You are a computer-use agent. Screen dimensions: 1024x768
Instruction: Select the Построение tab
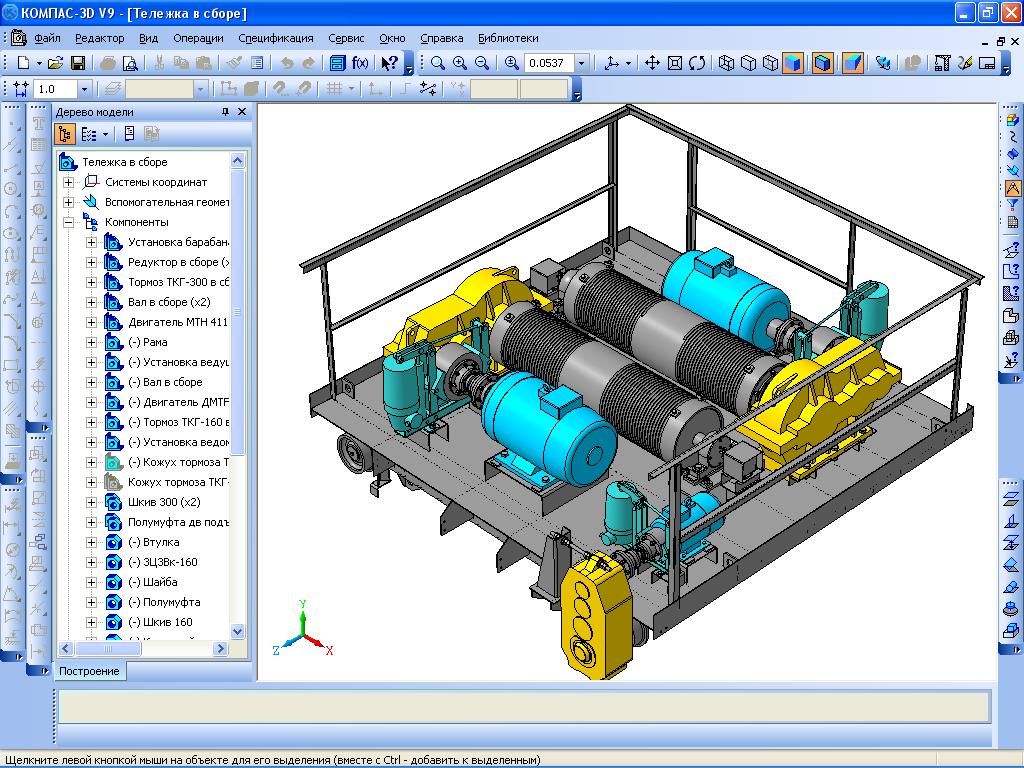tap(89, 671)
